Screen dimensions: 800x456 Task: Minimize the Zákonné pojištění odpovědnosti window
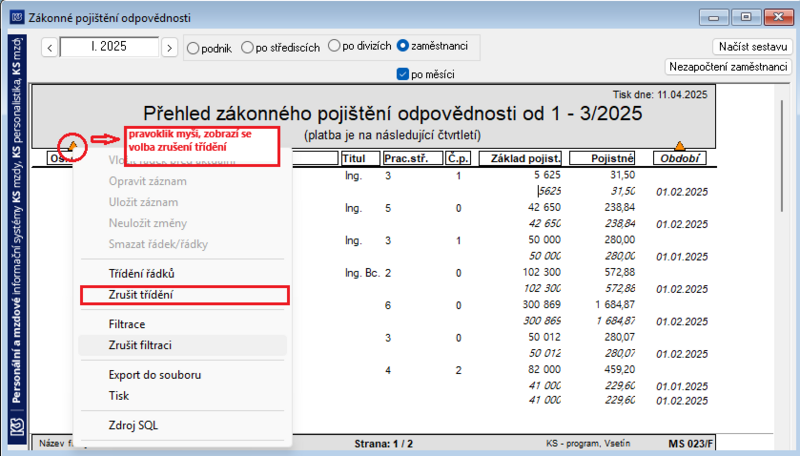click(x=713, y=17)
